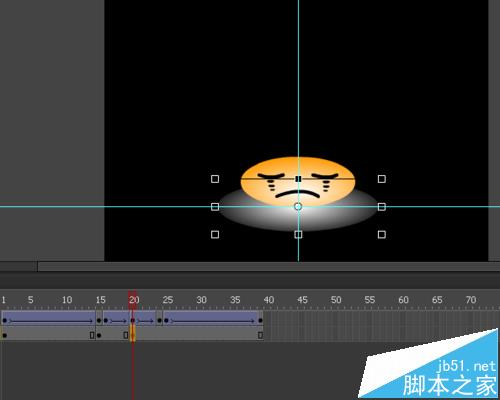This screenshot has width=500, height=400.
Task: Jump to frame 30 on the timeline ruler
Action: point(201,299)
